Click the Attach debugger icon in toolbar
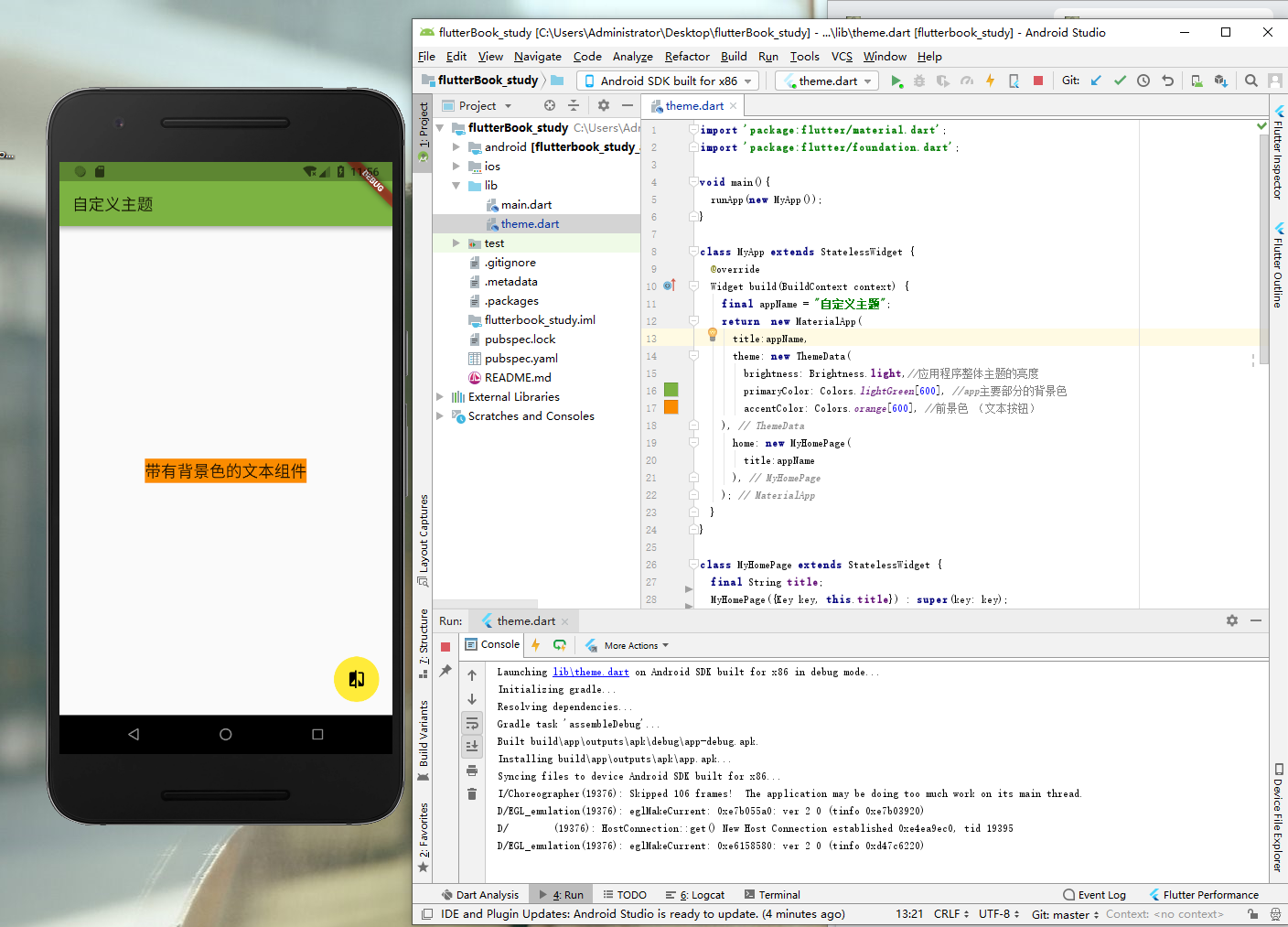Image resolution: width=1288 pixels, height=927 pixels. click(x=1014, y=81)
